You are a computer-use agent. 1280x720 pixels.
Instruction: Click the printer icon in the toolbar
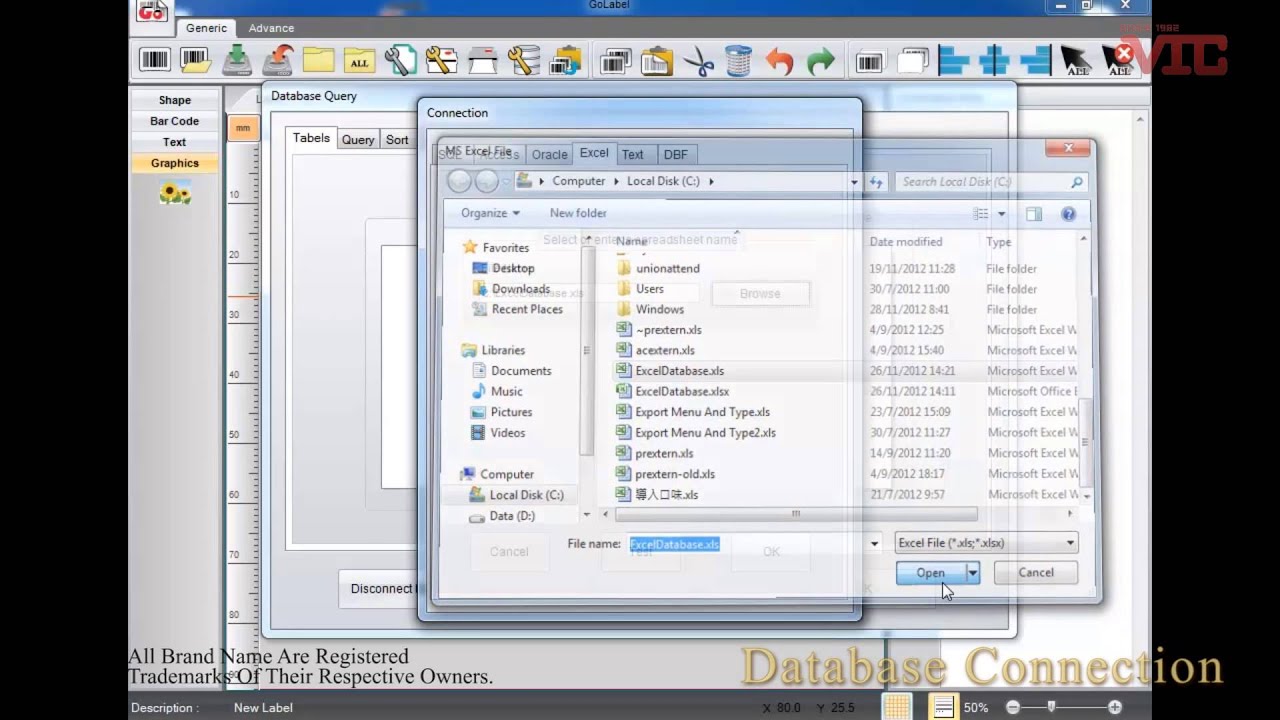[x=483, y=61]
